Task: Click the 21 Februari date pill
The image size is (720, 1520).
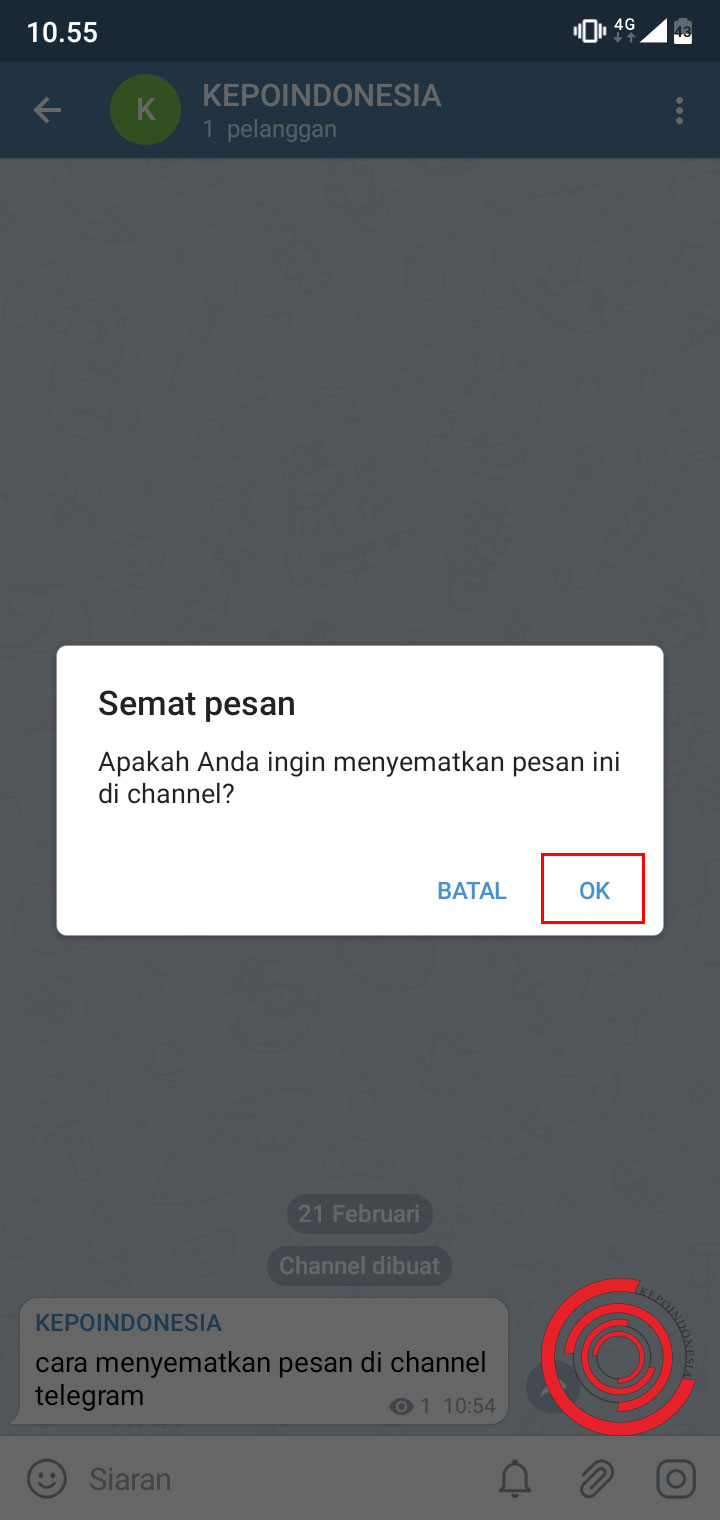Action: (x=359, y=1213)
